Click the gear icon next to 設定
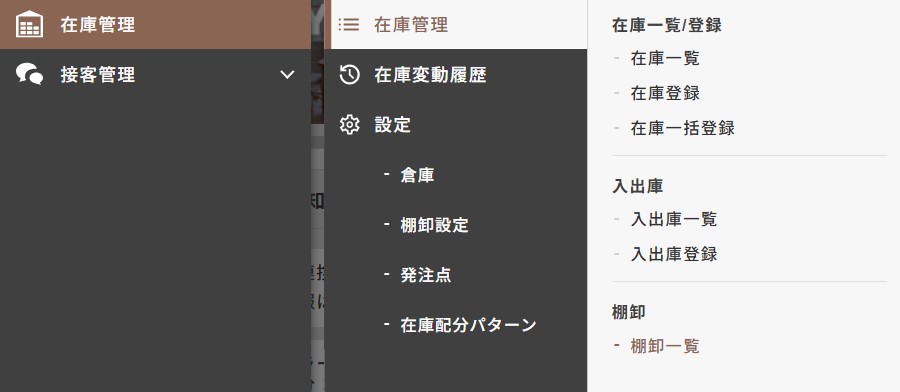Image resolution: width=900 pixels, height=392 pixels. (350, 125)
